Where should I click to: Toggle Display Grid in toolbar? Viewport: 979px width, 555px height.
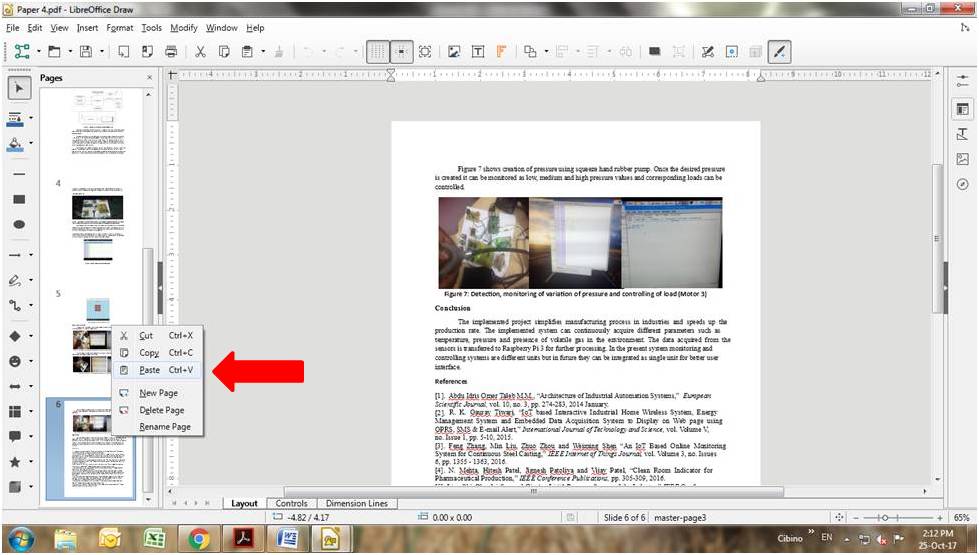click(378, 52)
